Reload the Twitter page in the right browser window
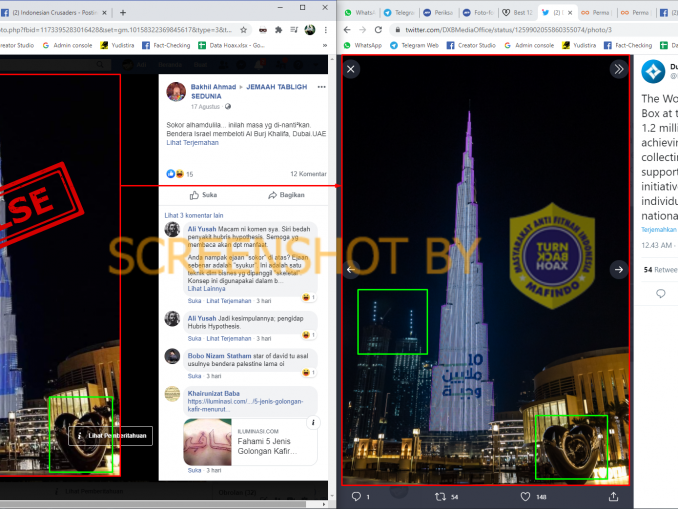 (378, 30)
